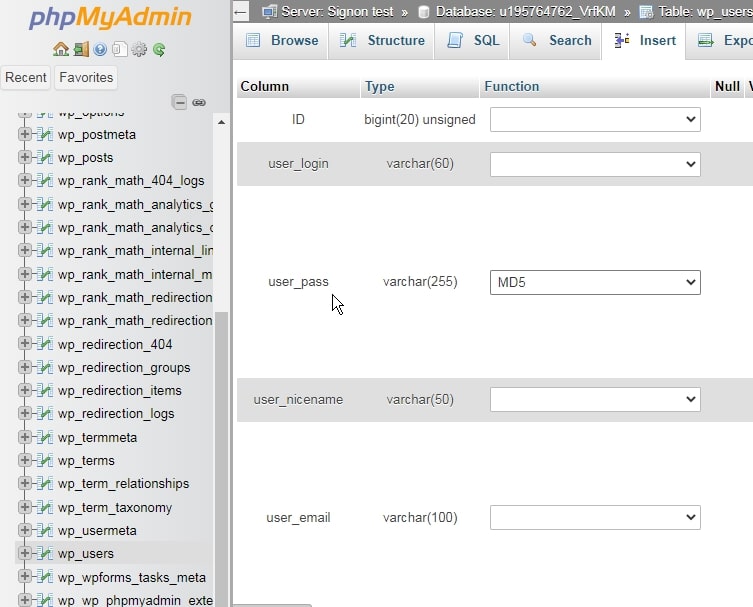Expand the wp_users tree node
The height and width of the screenshot is (607, 753).
[25, 553]
